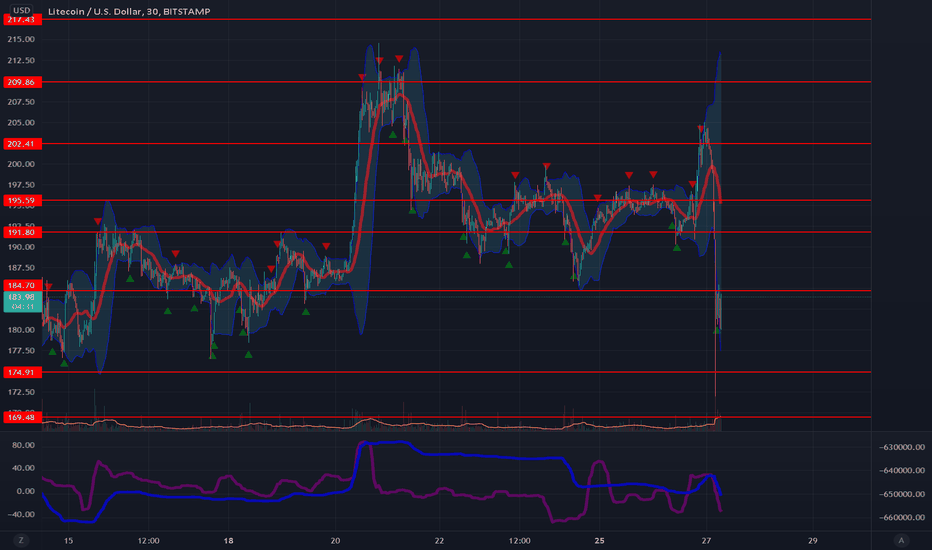Click date 18 on the time axis
Image resolution: width=932 pixels, height=550 pixels.
coord(228,541)
